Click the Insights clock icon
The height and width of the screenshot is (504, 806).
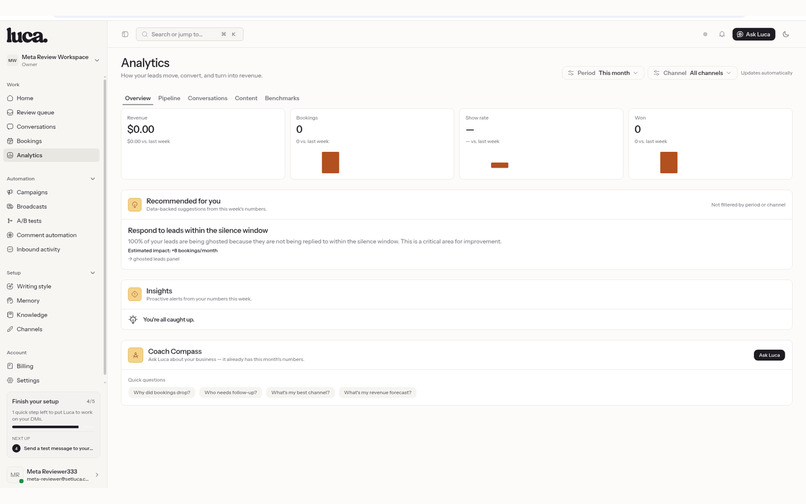(x=135, y=294)
